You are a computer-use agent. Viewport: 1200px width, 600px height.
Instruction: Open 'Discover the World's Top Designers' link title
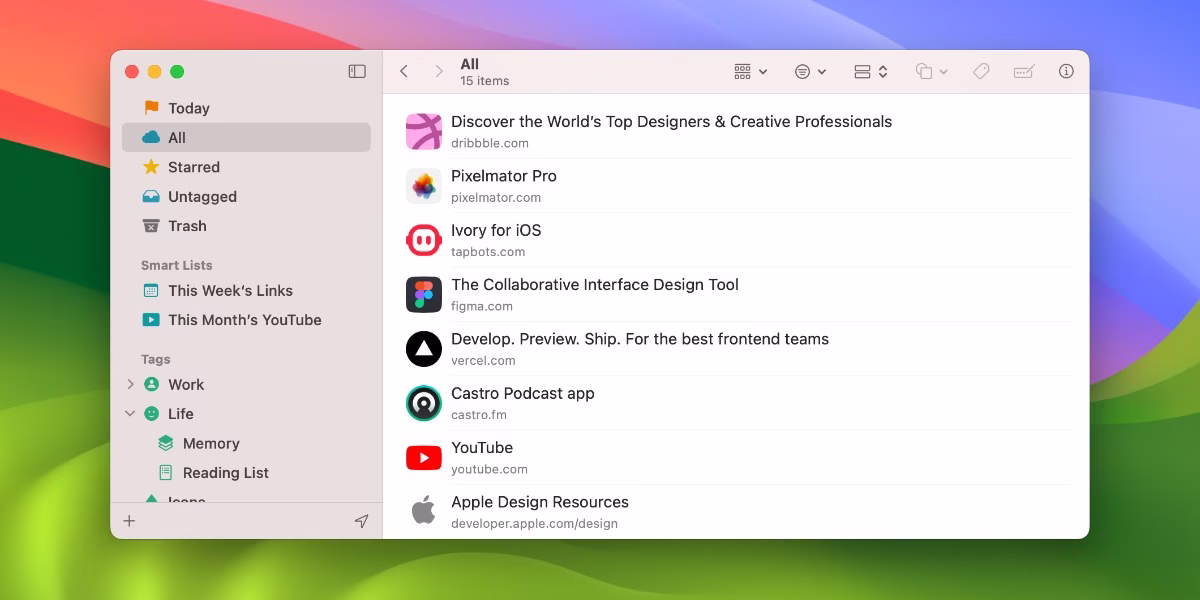click(x=671, y=122)
